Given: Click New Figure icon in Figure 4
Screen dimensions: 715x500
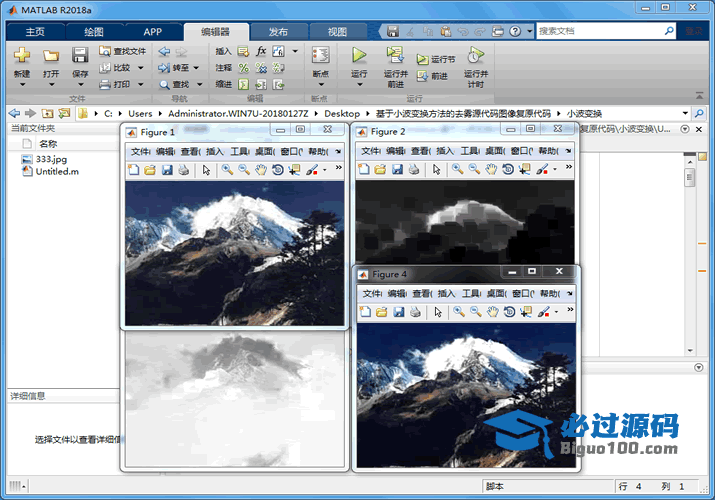Looking at the screenshot, I should point(365,312).
